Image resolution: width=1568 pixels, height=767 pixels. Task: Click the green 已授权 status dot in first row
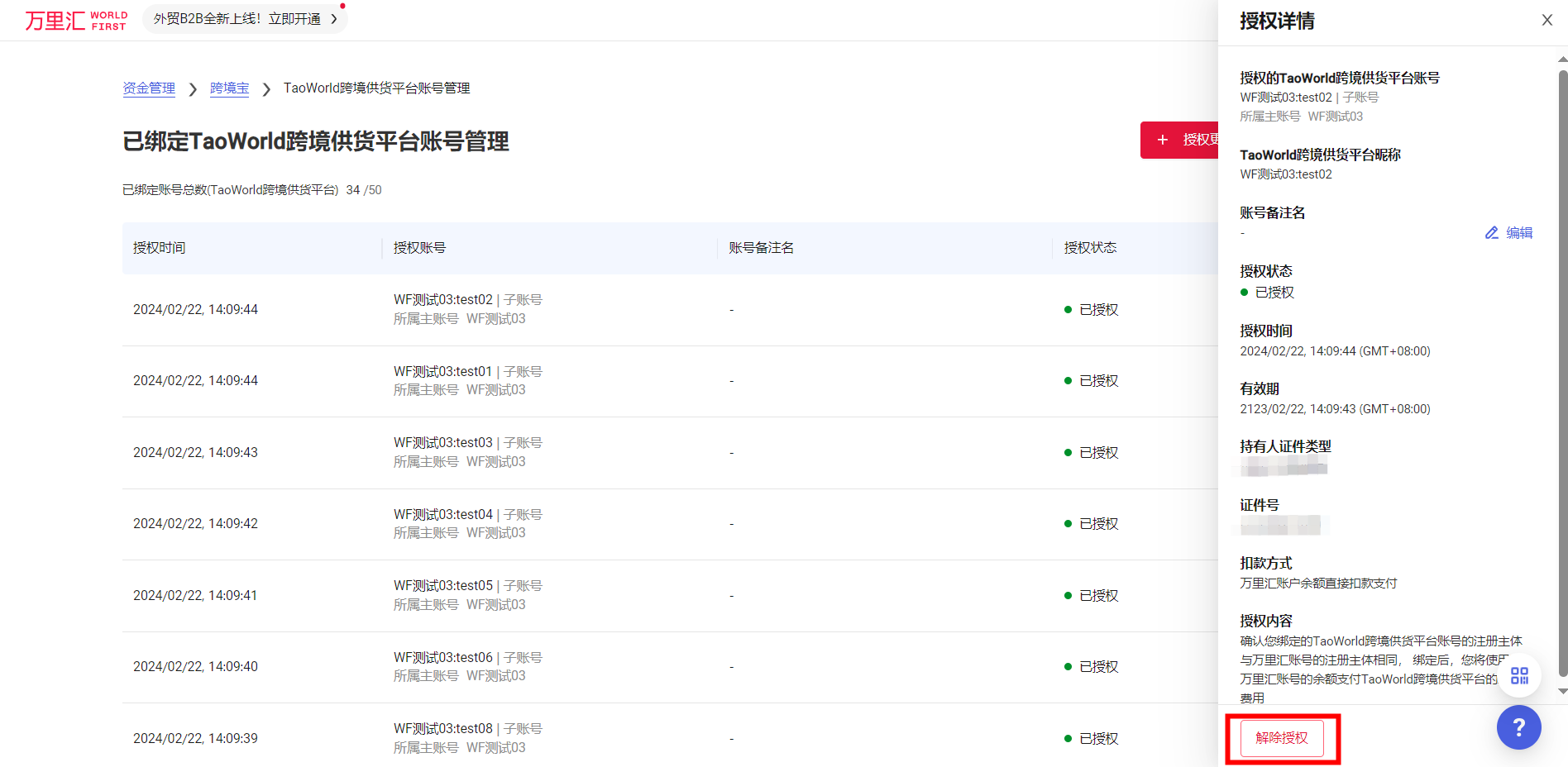point(1068,309)
